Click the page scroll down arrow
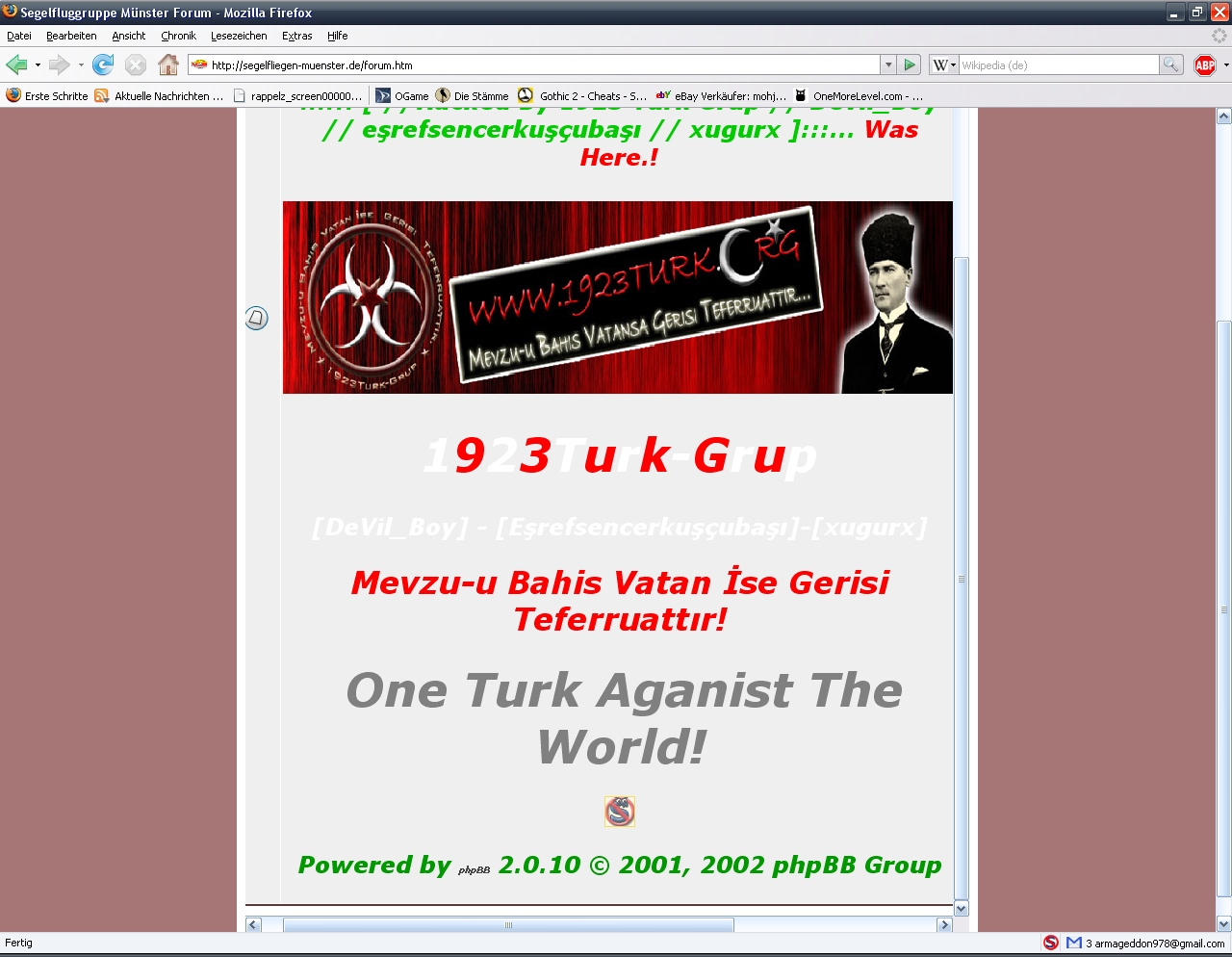This screenshot has height=957, width=1232. click(1223, 923)
